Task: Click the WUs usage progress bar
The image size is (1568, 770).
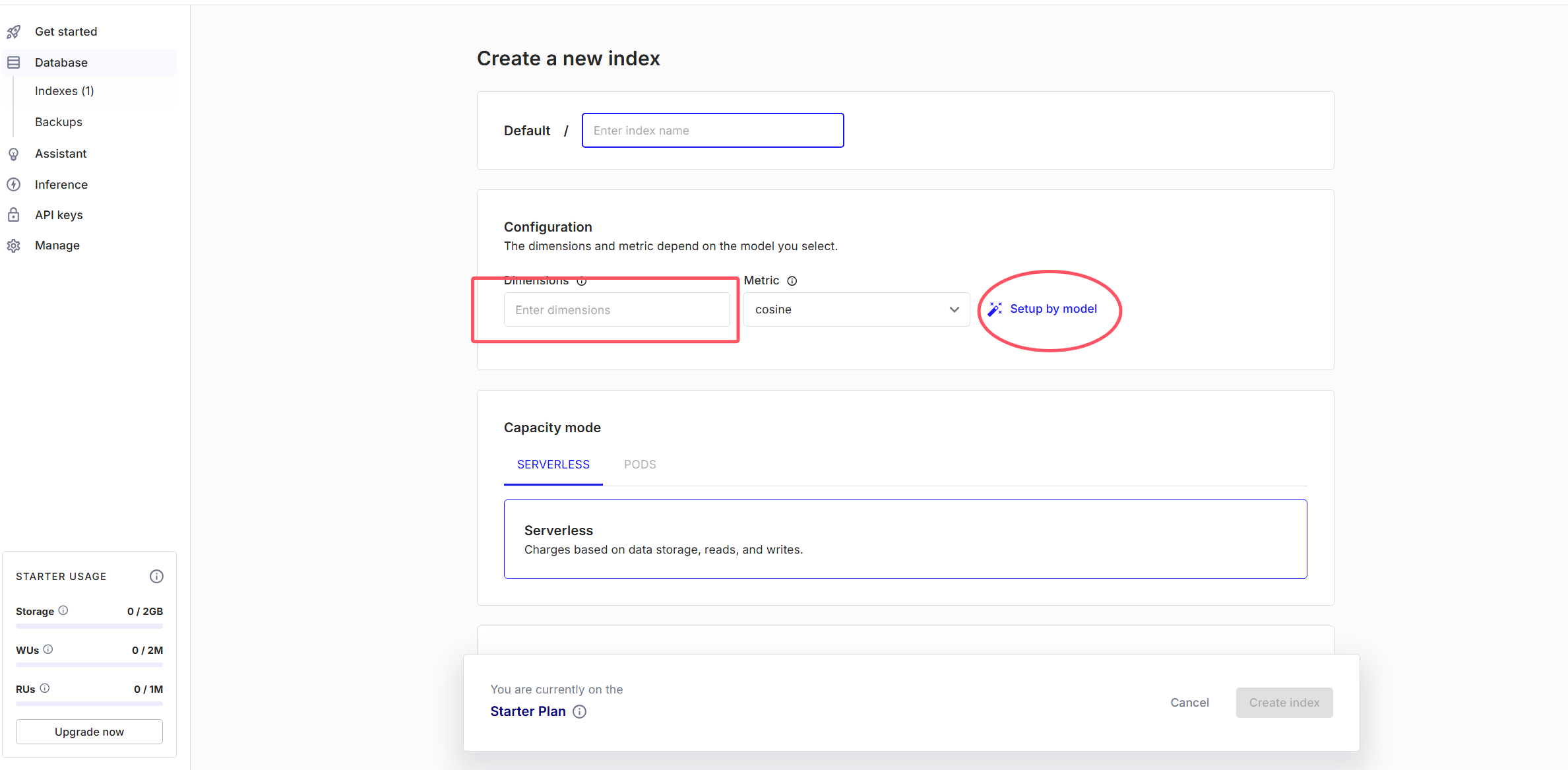Action: pyautogui.click(x=89, y=664)
